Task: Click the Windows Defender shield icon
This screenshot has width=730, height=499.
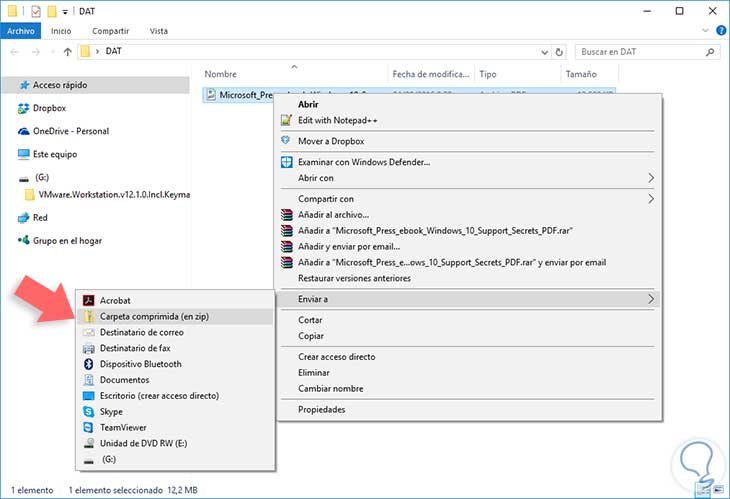Action: pos(286,162)
